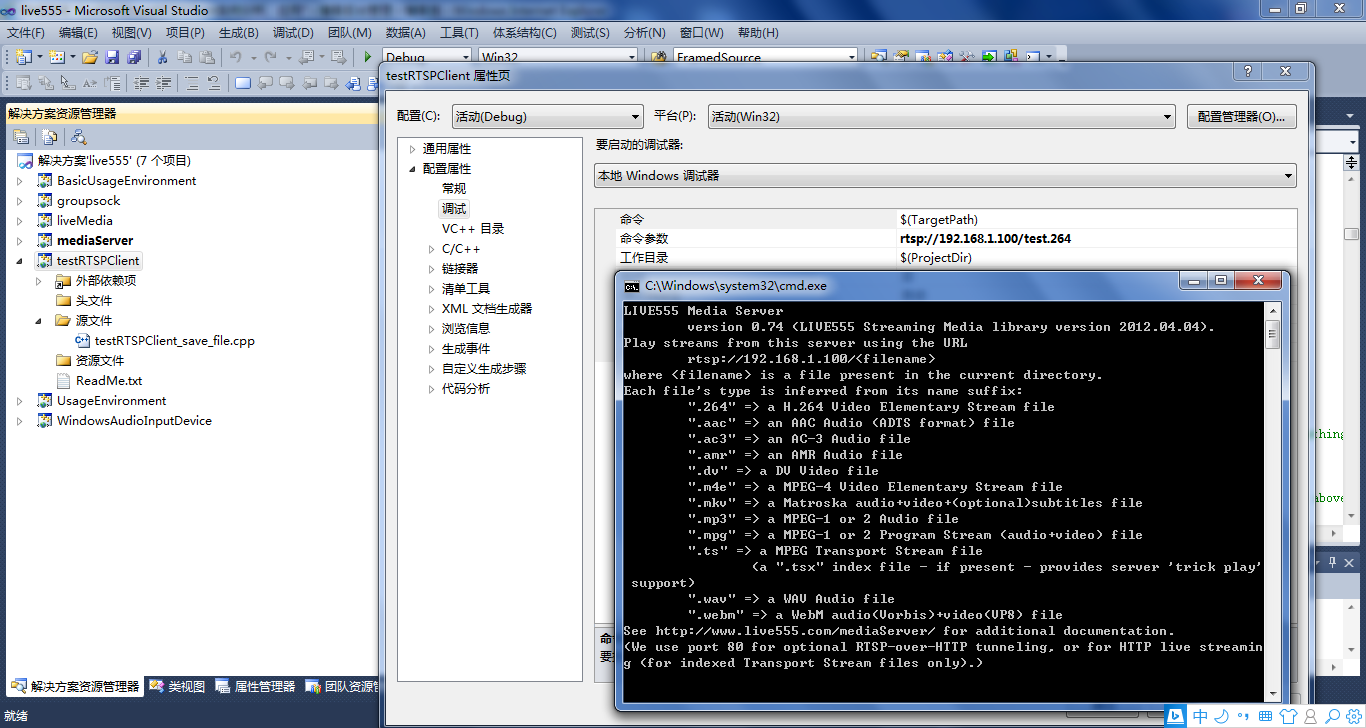Click the Comment Selection toolbar icon
This screenshot has height=728, width=1366.
point(192,83)
